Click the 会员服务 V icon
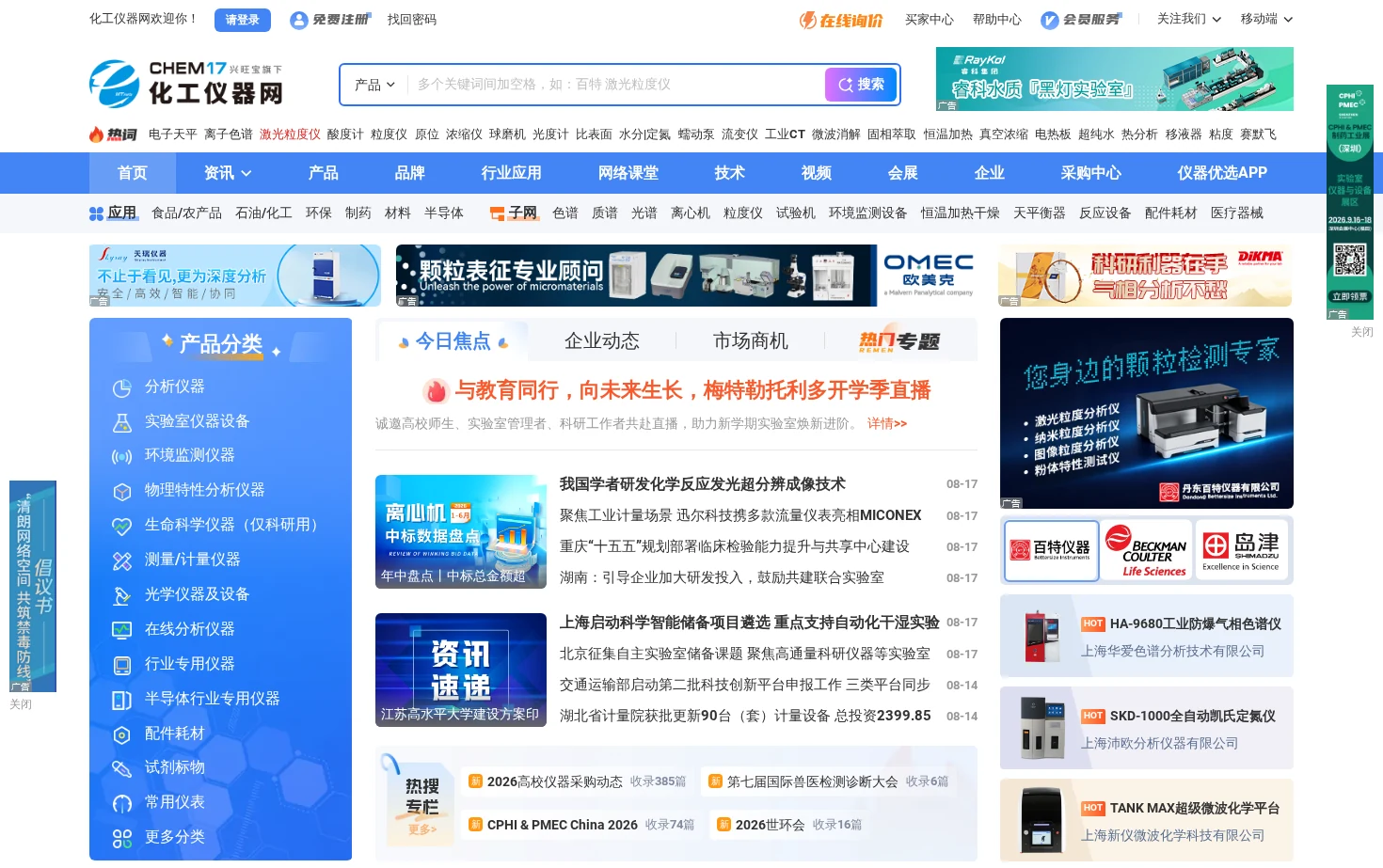The height and width of the screenshot is (868, 1383). pos(1050,20)
